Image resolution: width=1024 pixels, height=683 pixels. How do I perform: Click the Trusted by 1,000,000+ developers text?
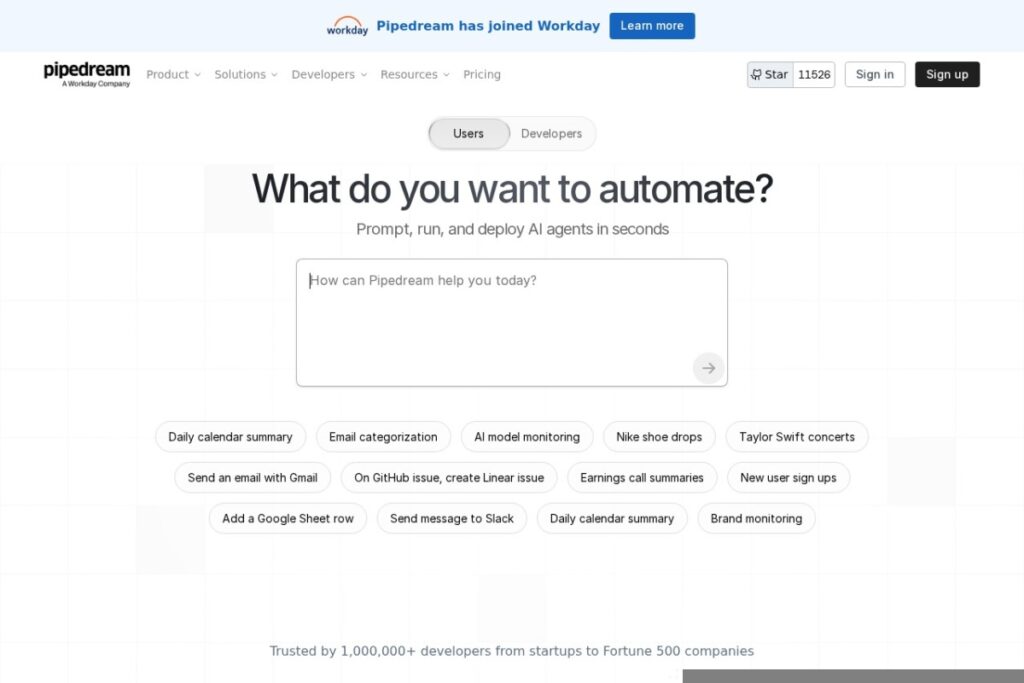click(512, 651)
